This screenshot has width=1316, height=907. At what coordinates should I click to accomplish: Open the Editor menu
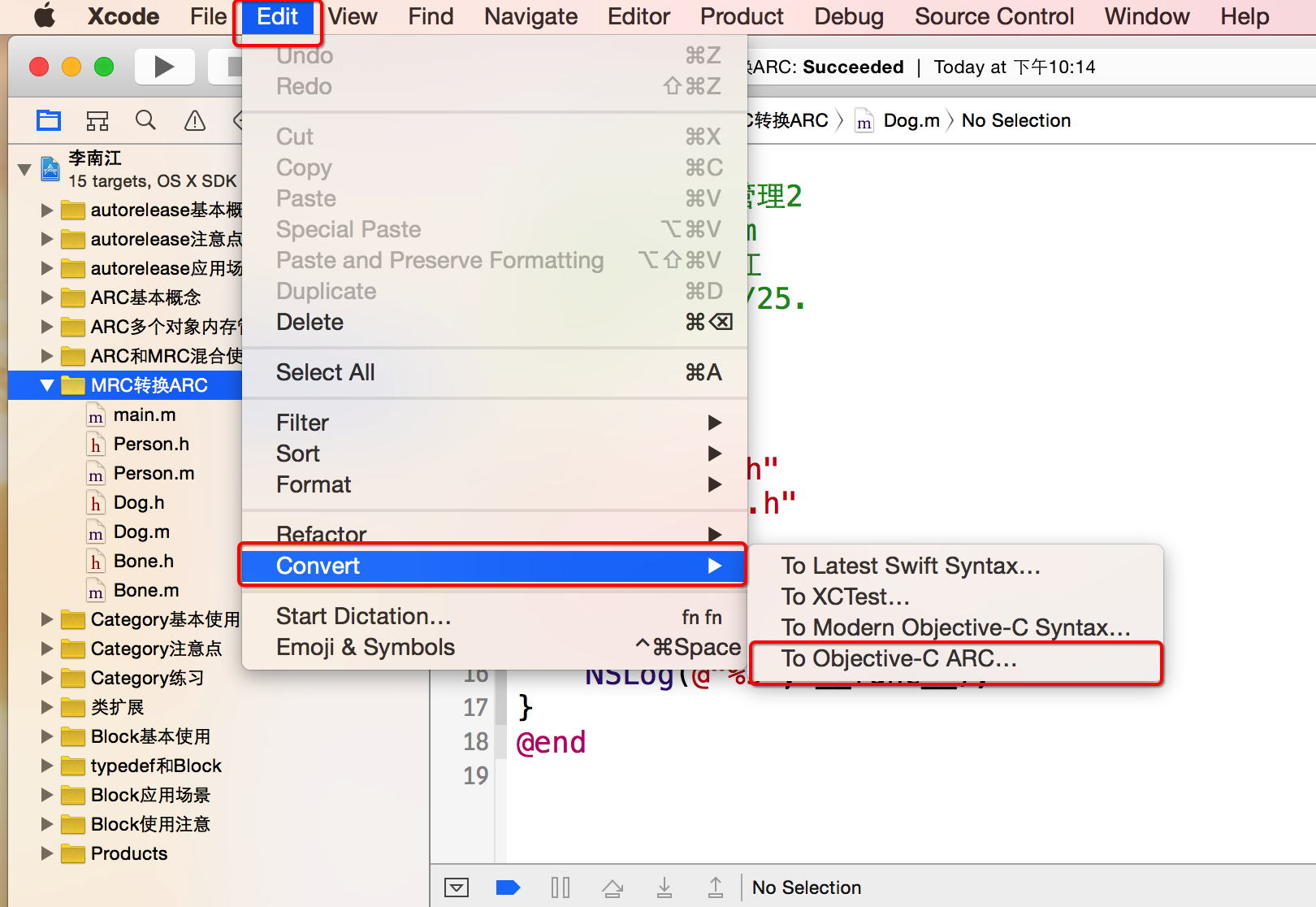639,16
